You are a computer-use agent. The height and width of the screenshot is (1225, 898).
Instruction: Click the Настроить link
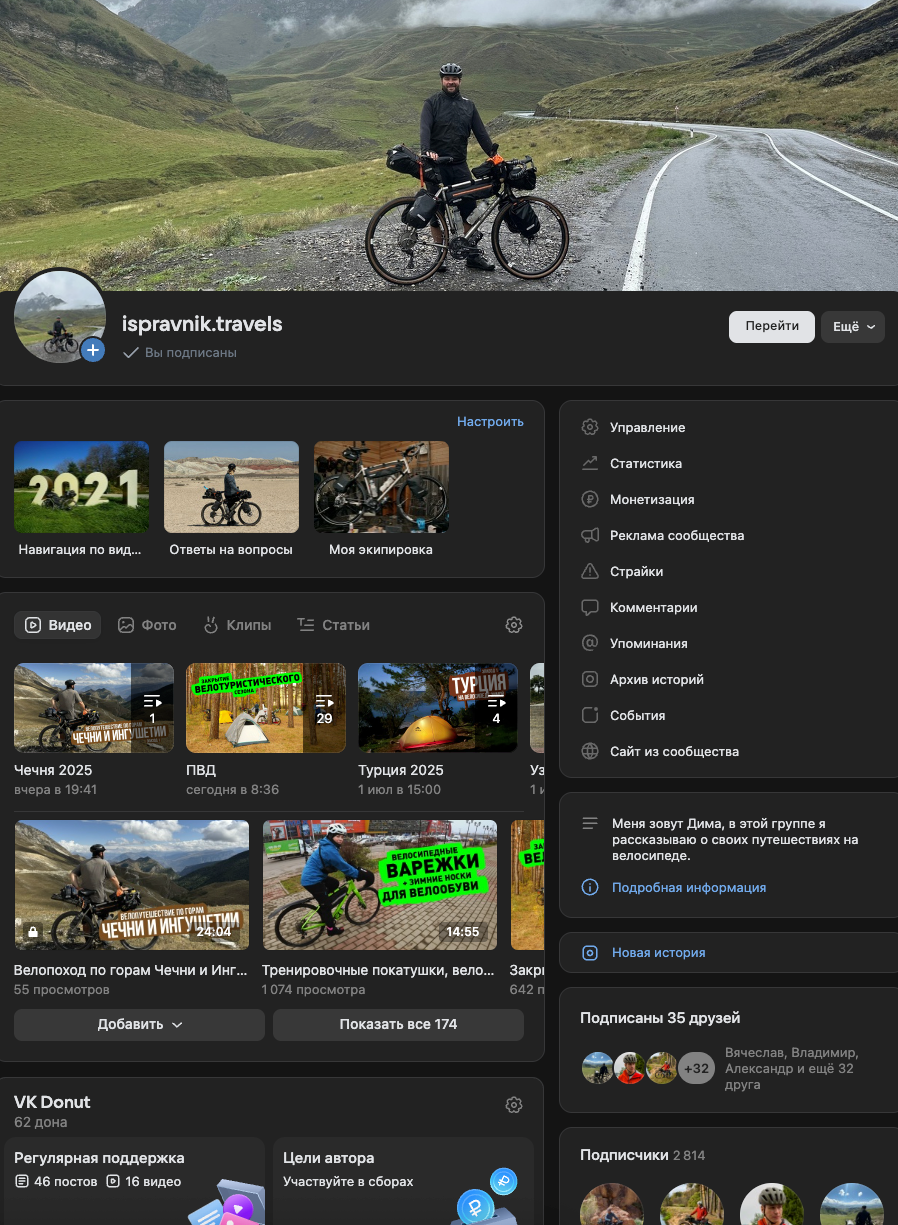coord(490,422)
